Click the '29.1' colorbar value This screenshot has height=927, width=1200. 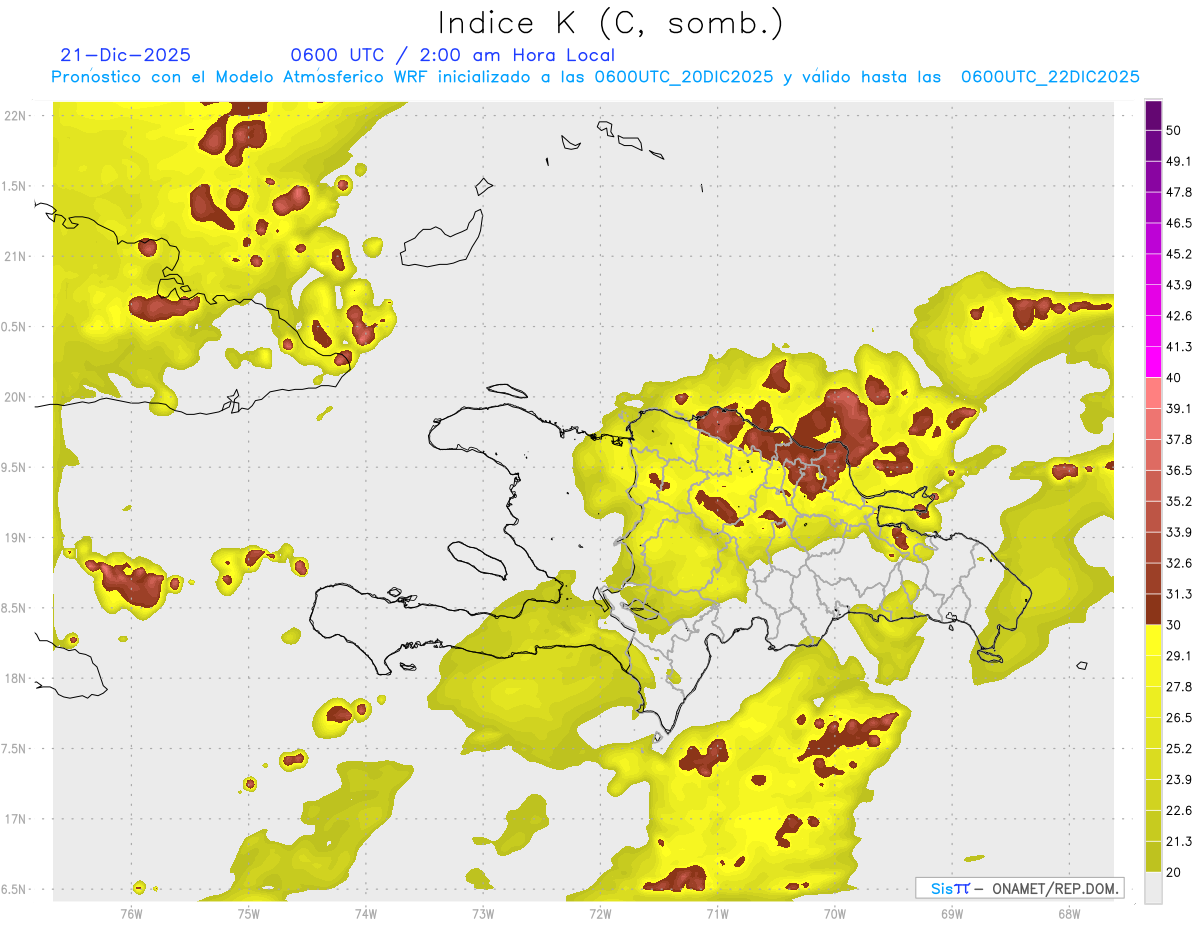coord(1180,656)
